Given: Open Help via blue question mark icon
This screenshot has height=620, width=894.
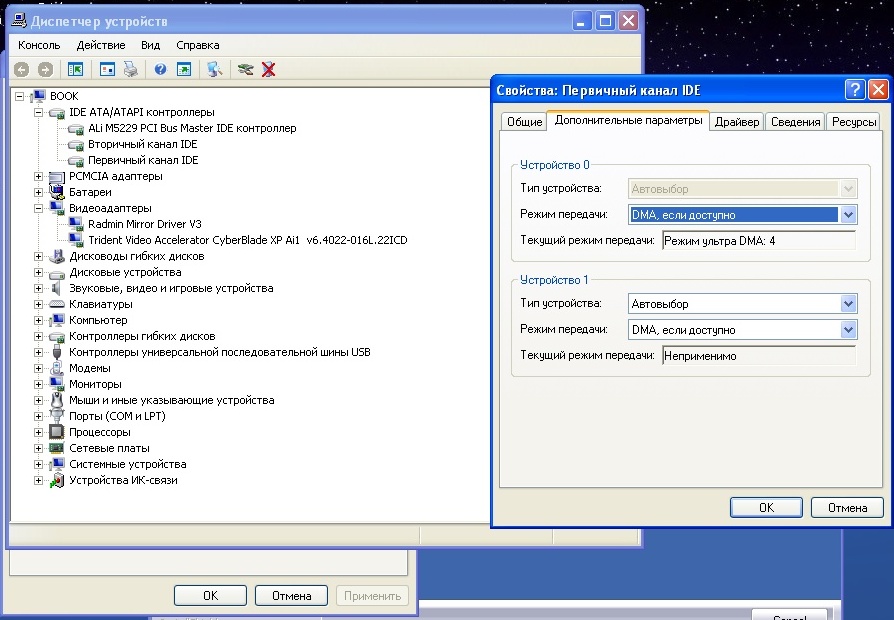Looking at the screenshot, I should (x=160, y=69).
